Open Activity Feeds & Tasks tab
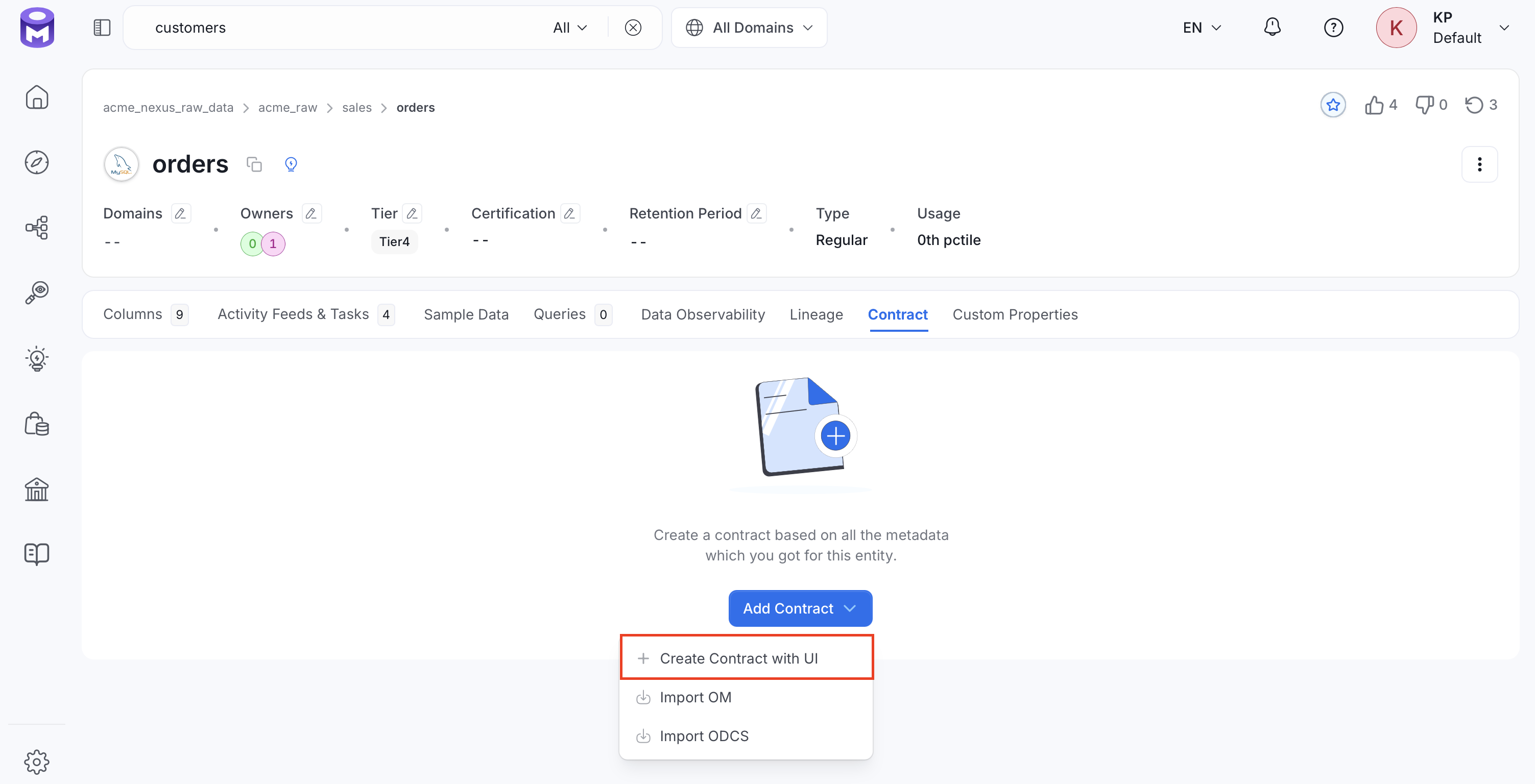This screenshot has height=784, width=1535. pos(306,314)
